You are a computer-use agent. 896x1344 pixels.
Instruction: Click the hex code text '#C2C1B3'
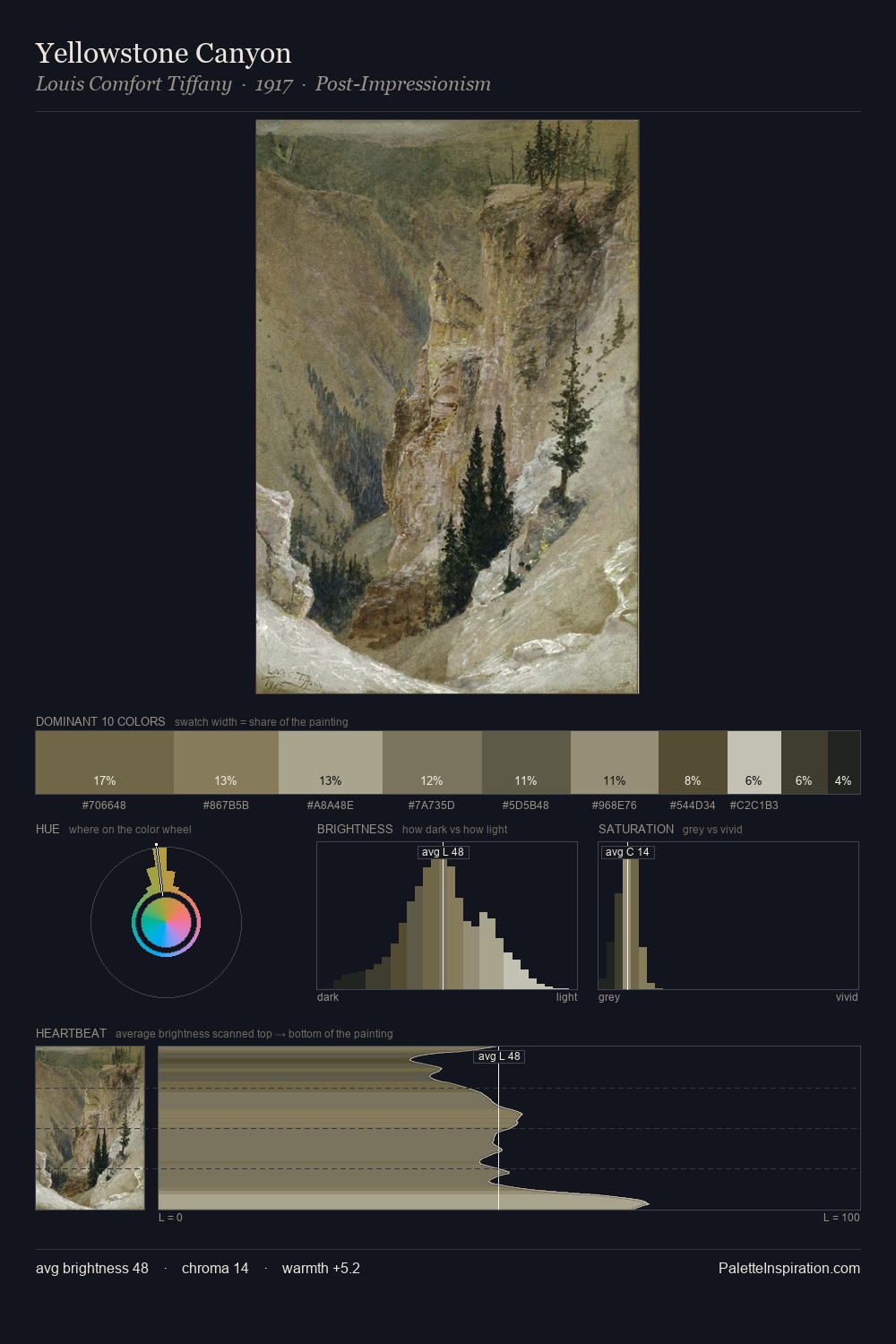[754, 805]
